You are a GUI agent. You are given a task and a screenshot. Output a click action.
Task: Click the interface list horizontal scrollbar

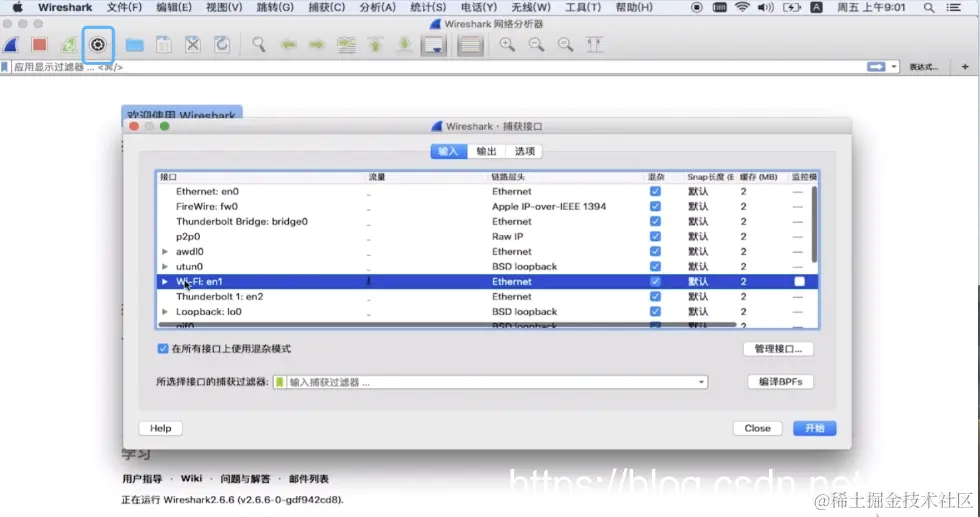click(448, 324)
